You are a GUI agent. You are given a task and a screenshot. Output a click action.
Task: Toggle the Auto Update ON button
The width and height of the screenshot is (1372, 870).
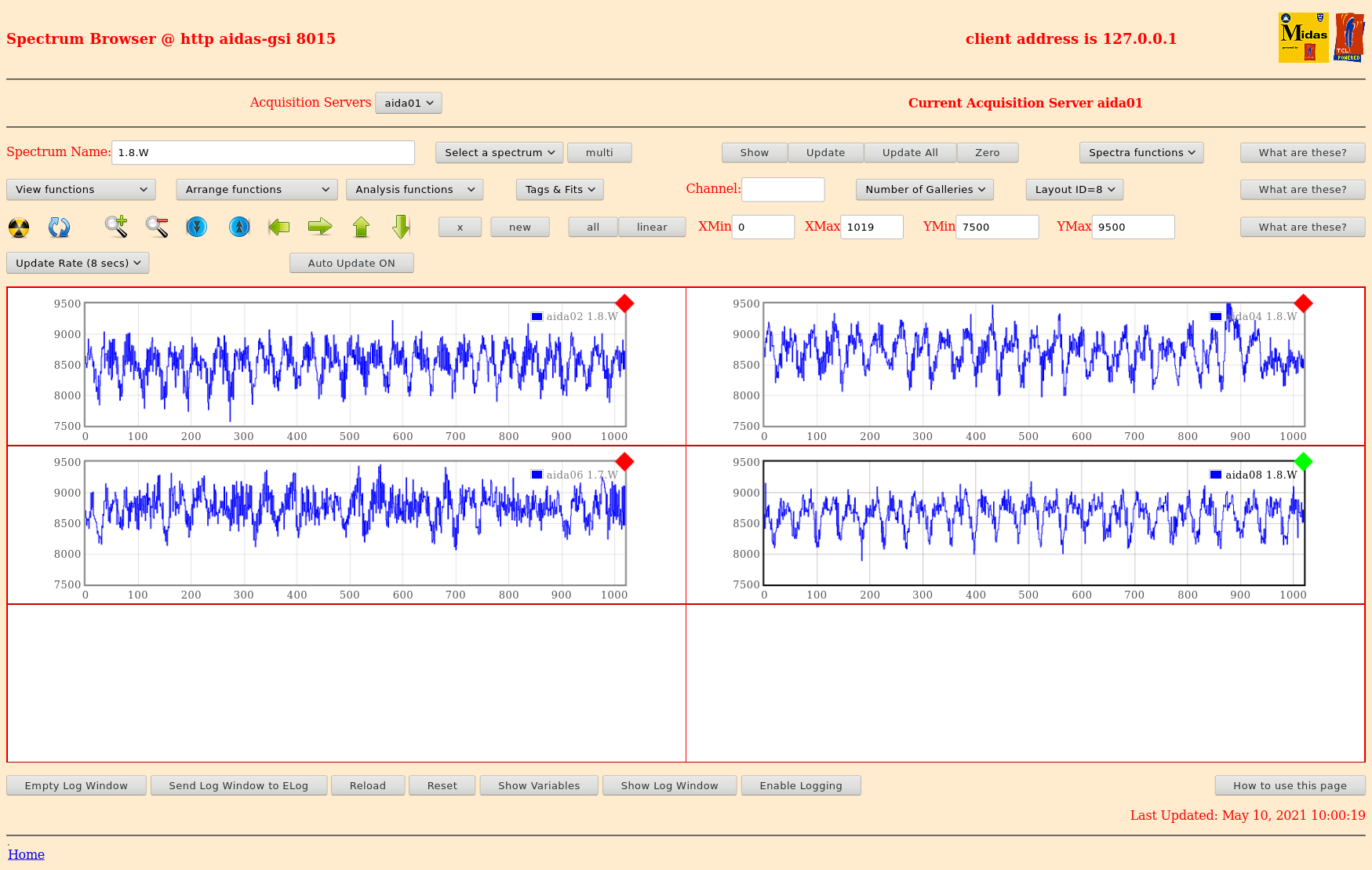[x=351, y=264]
